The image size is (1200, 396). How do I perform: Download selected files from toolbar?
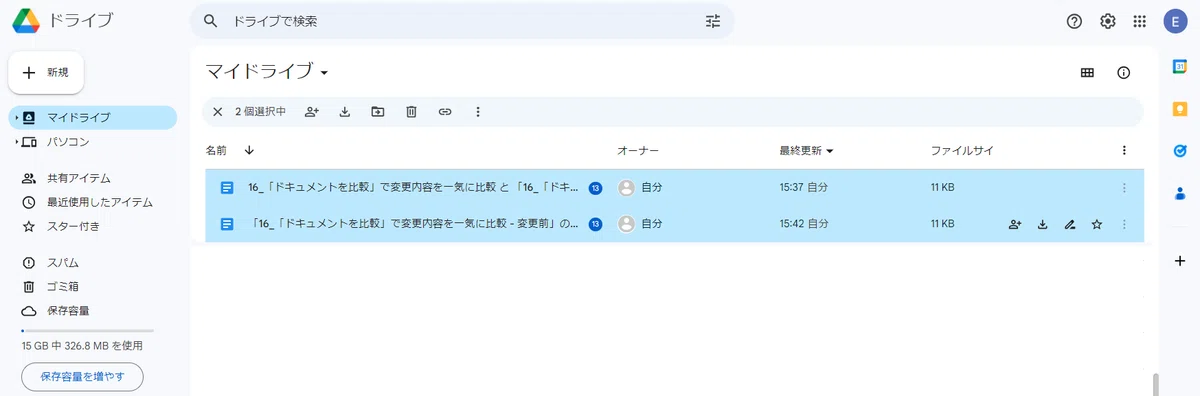pyautogui.click(x=345, y=112)
